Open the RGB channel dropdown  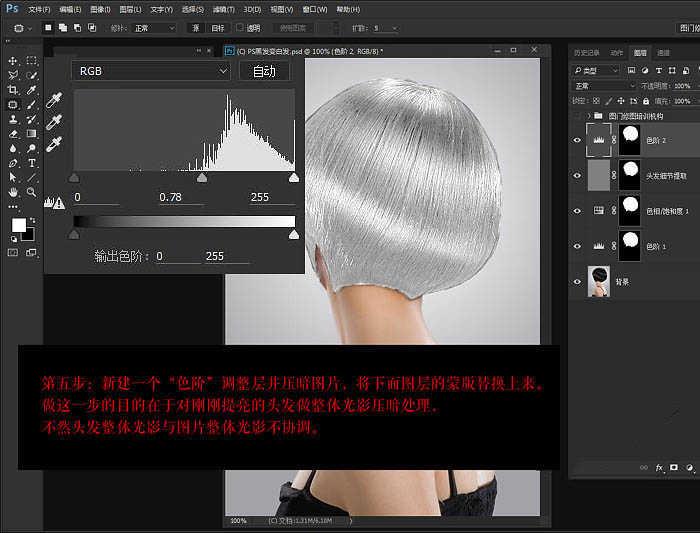[152, 71]
